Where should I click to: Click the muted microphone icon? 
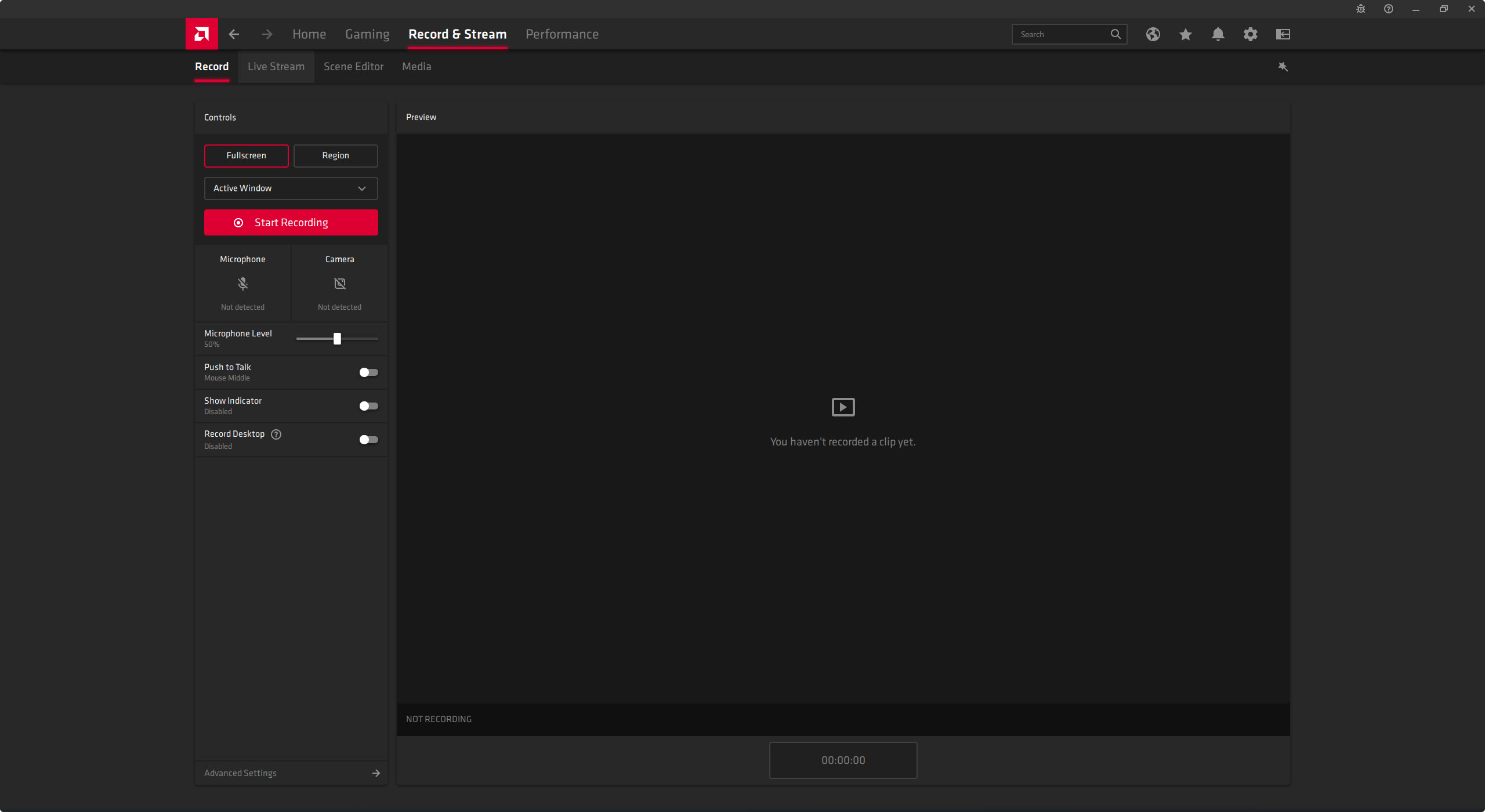pos(242,284)
